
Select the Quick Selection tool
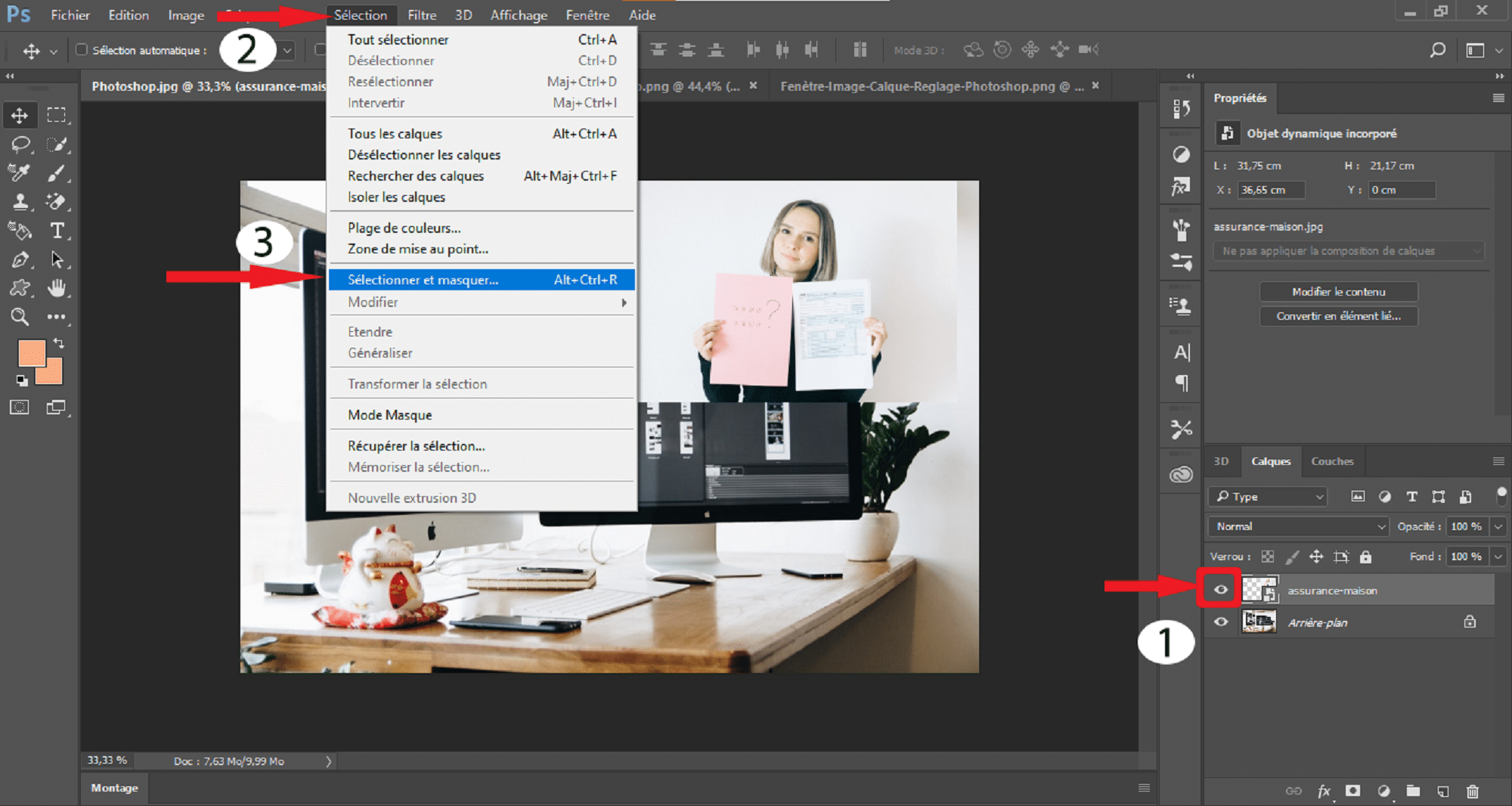[57, 144]
